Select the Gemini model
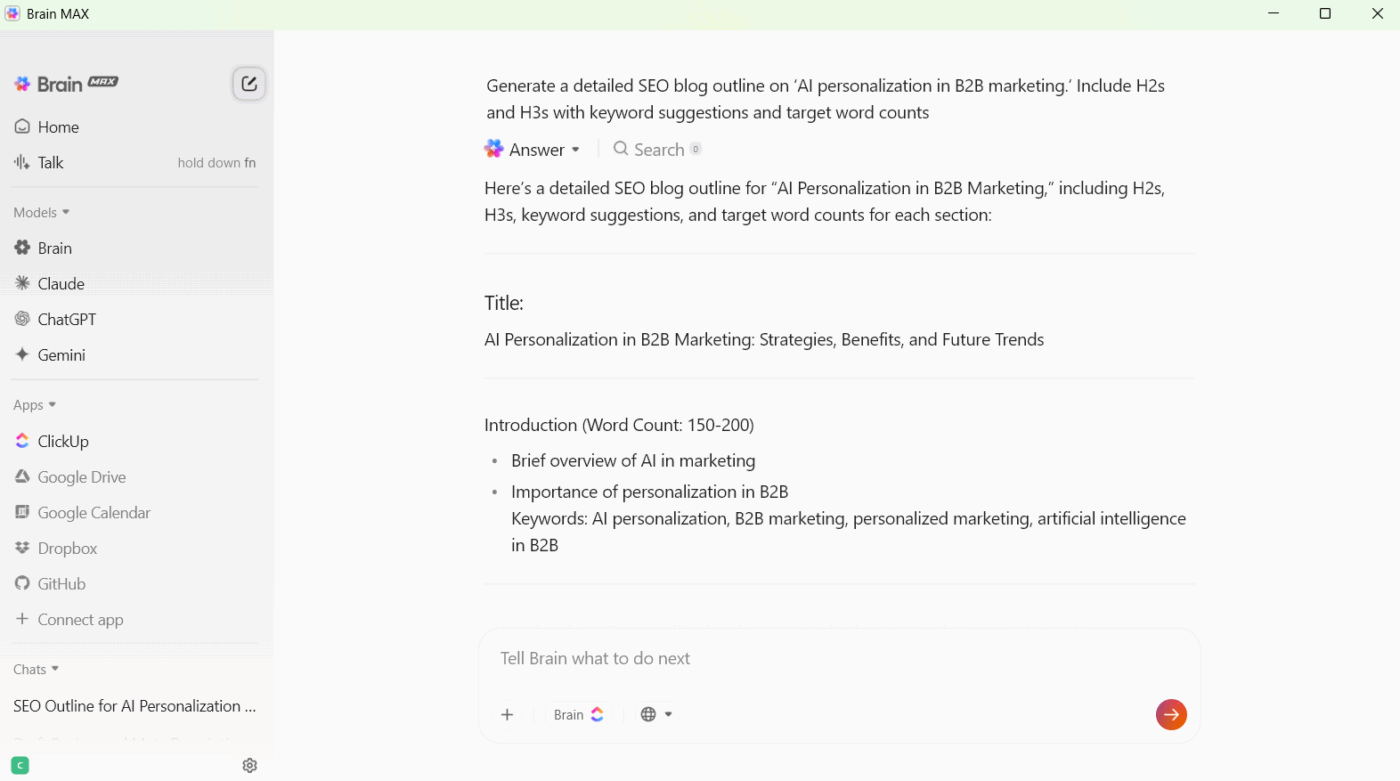Image resolution: width=1400 pixels, height=781 pixels. click(61, 355)
